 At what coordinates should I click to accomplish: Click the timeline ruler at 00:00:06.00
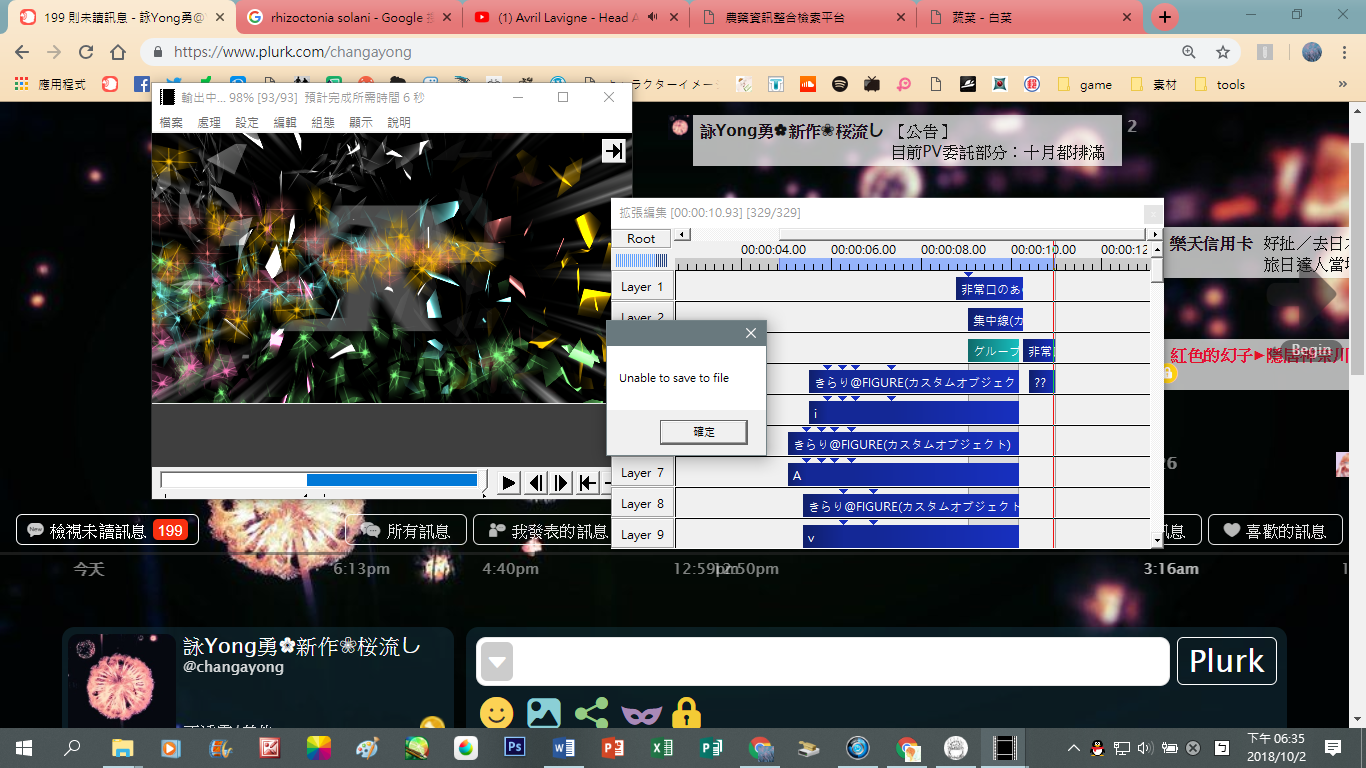coord(863,250)
